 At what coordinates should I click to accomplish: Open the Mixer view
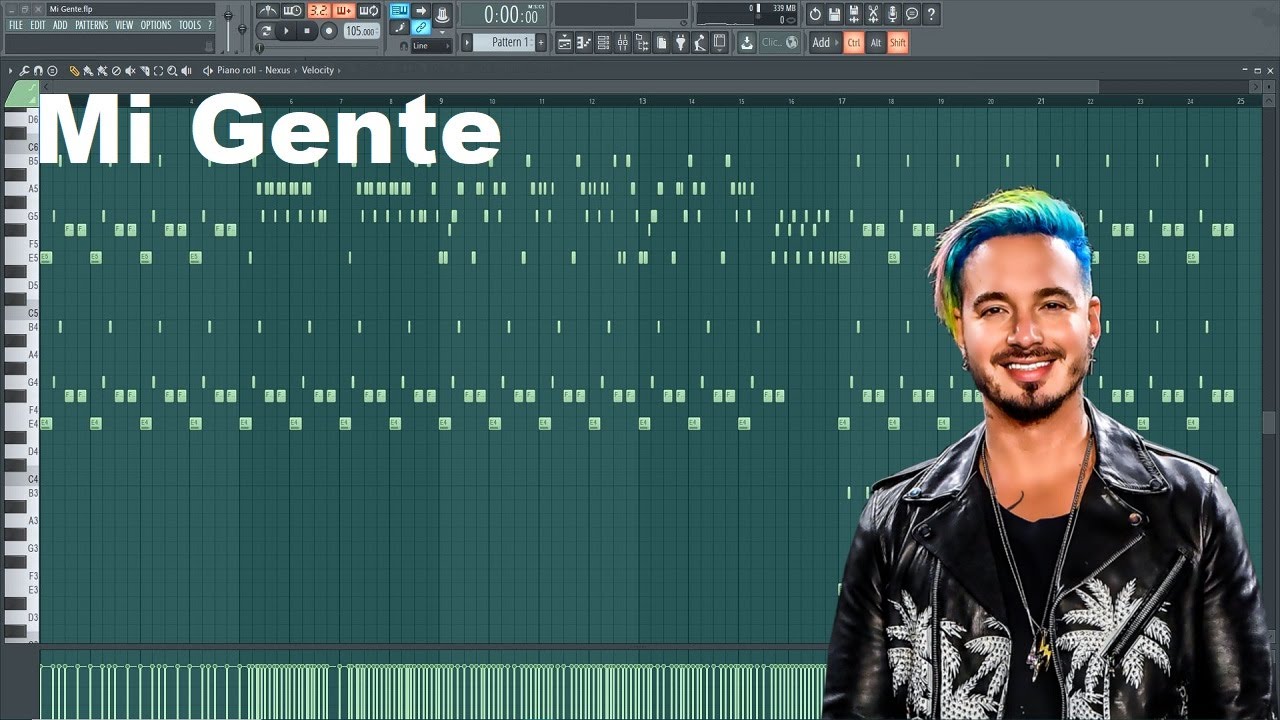click(622, 42)
